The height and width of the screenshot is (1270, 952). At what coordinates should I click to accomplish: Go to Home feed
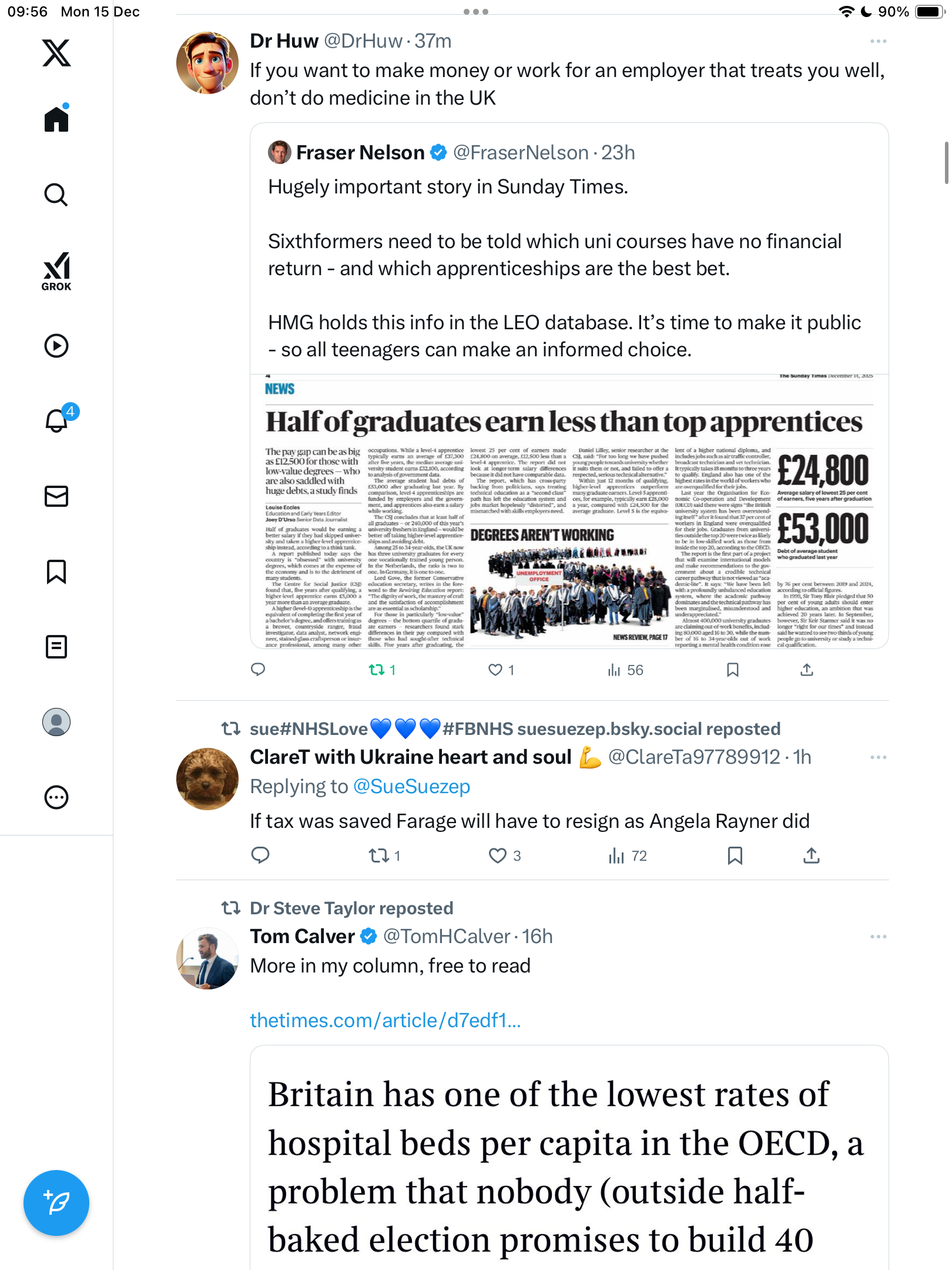coord(56,119)
